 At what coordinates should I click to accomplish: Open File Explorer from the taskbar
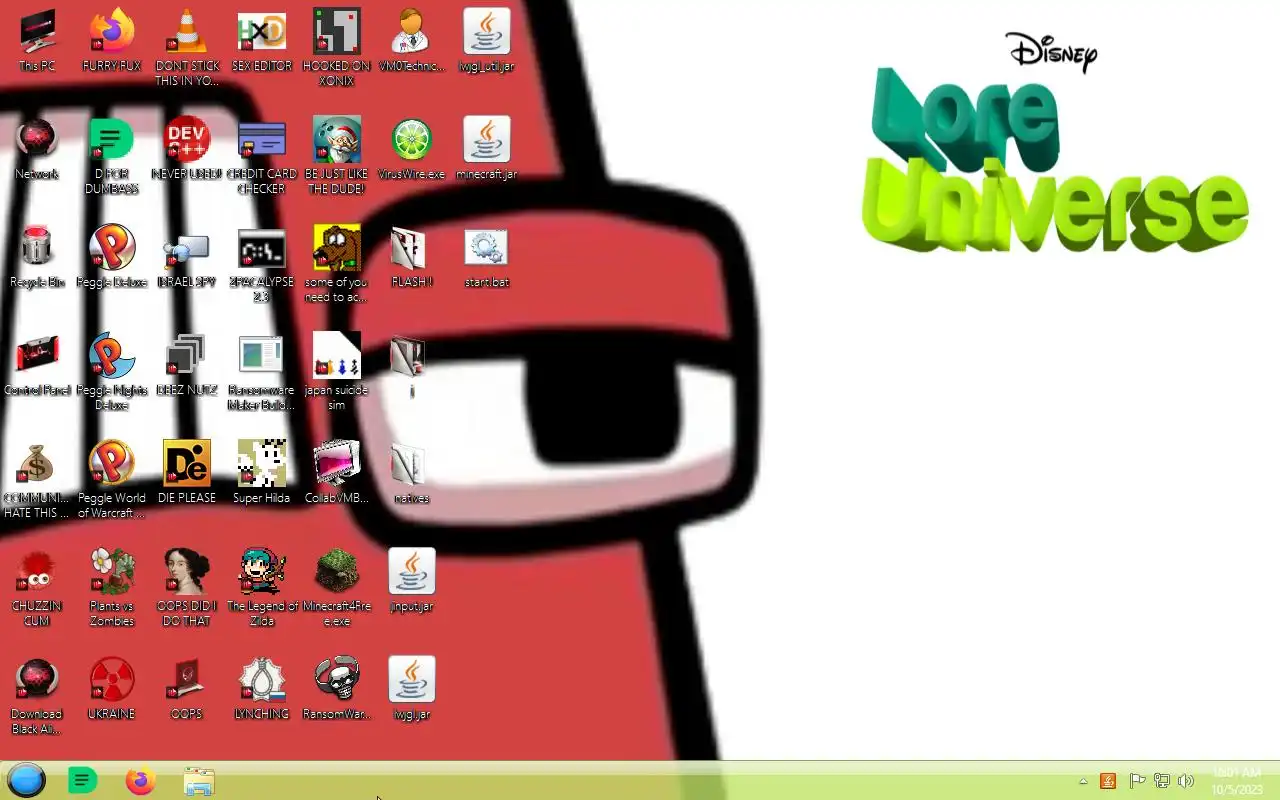point(199,781)
